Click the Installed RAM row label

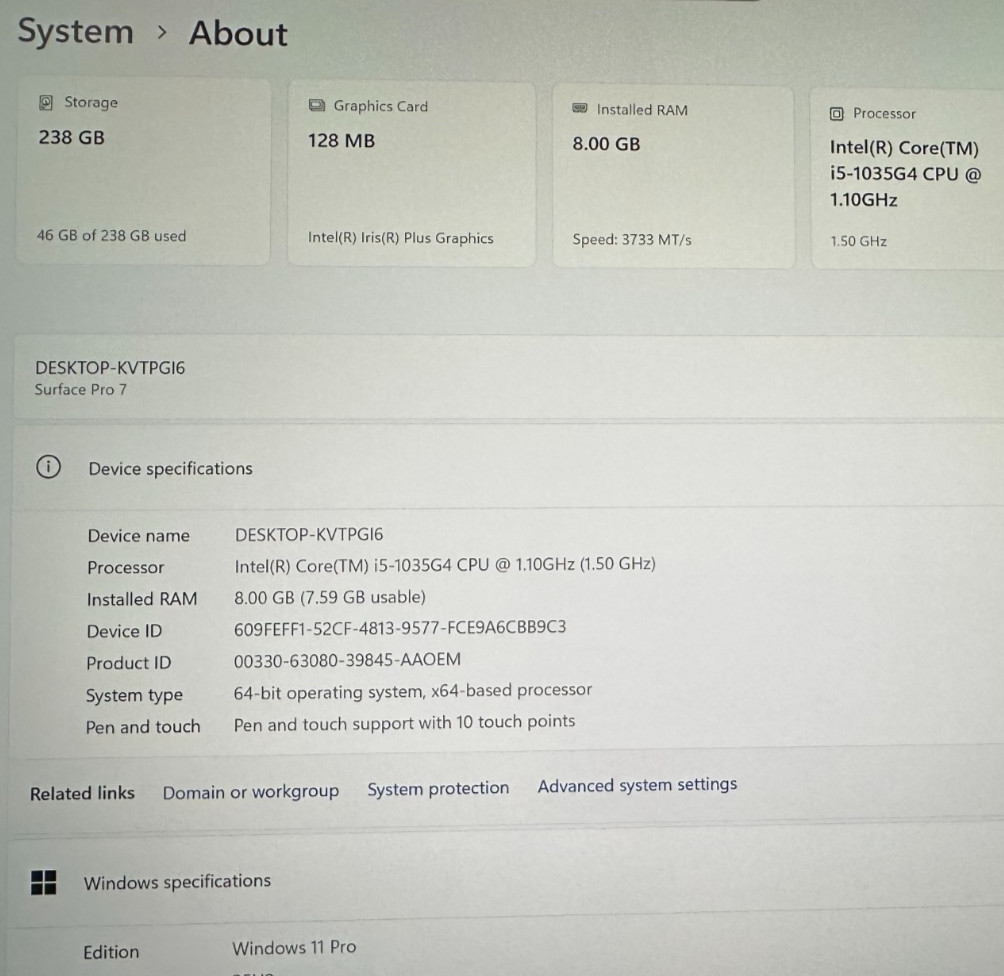142,599
